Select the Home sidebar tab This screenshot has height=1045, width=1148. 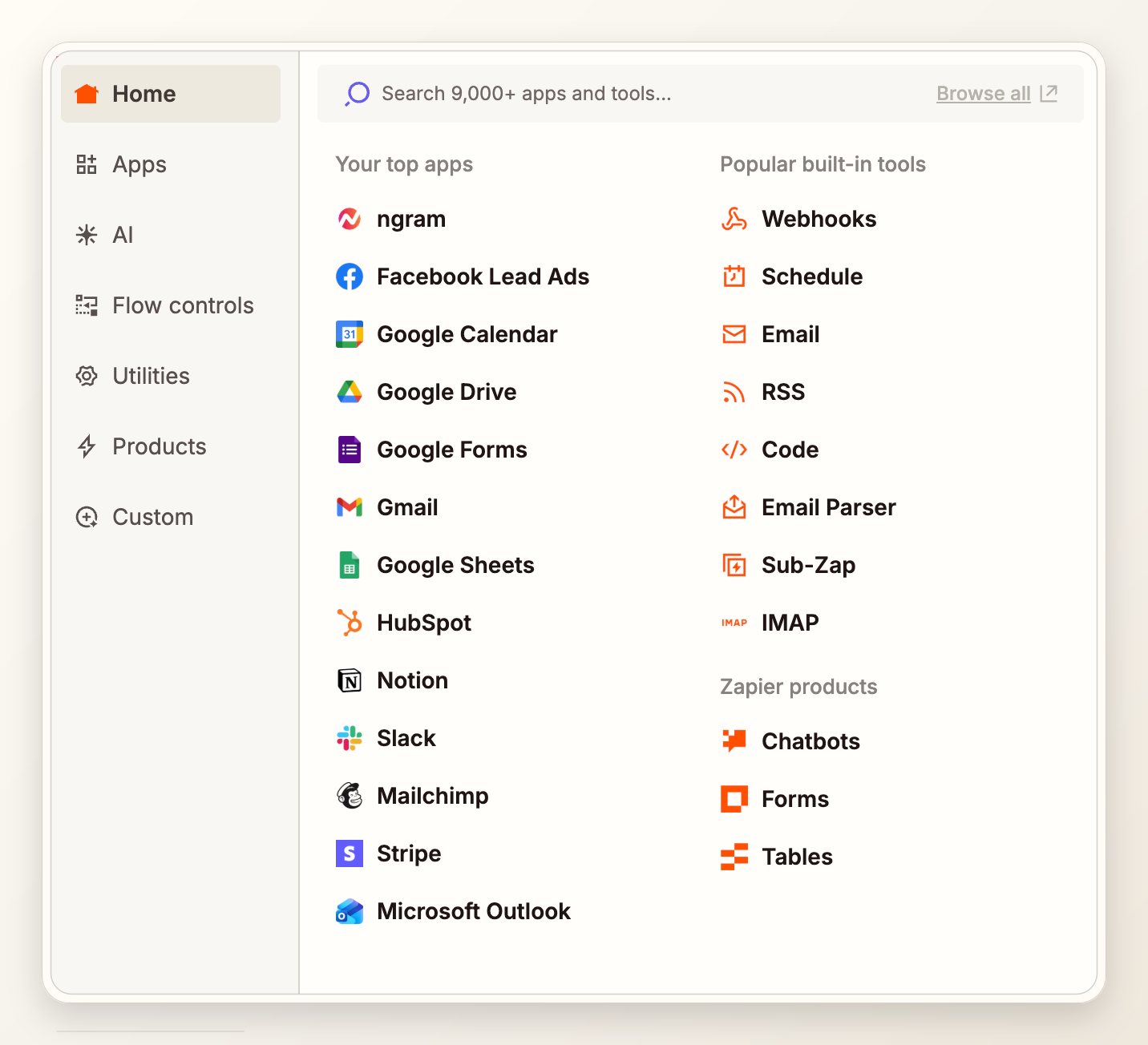click(x=171, y=94)
